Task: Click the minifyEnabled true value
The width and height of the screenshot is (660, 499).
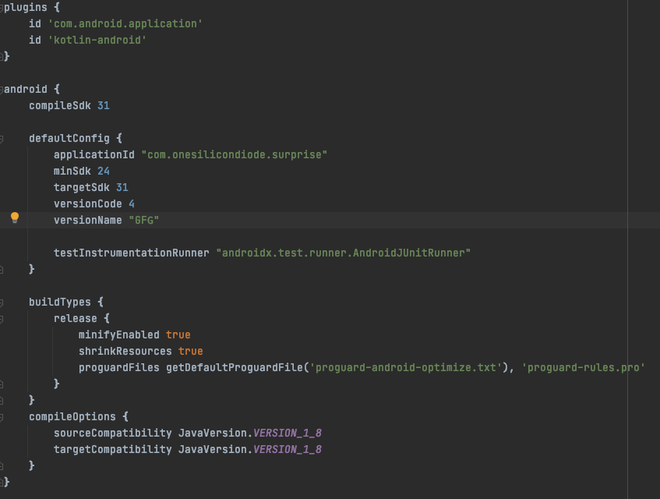Action: click(178, 334)
